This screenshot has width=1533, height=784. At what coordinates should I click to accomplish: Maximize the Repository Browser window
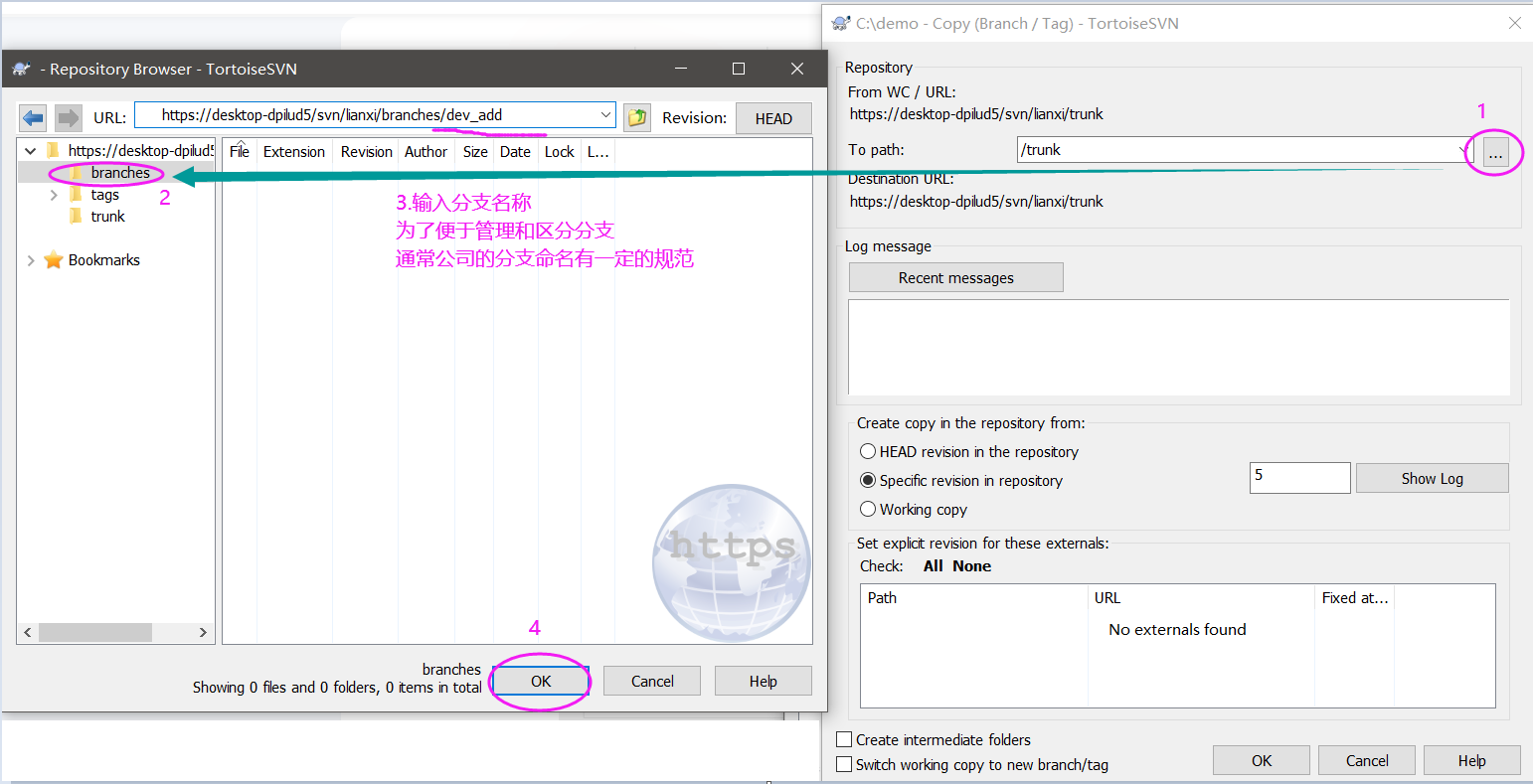coord(739,69)
